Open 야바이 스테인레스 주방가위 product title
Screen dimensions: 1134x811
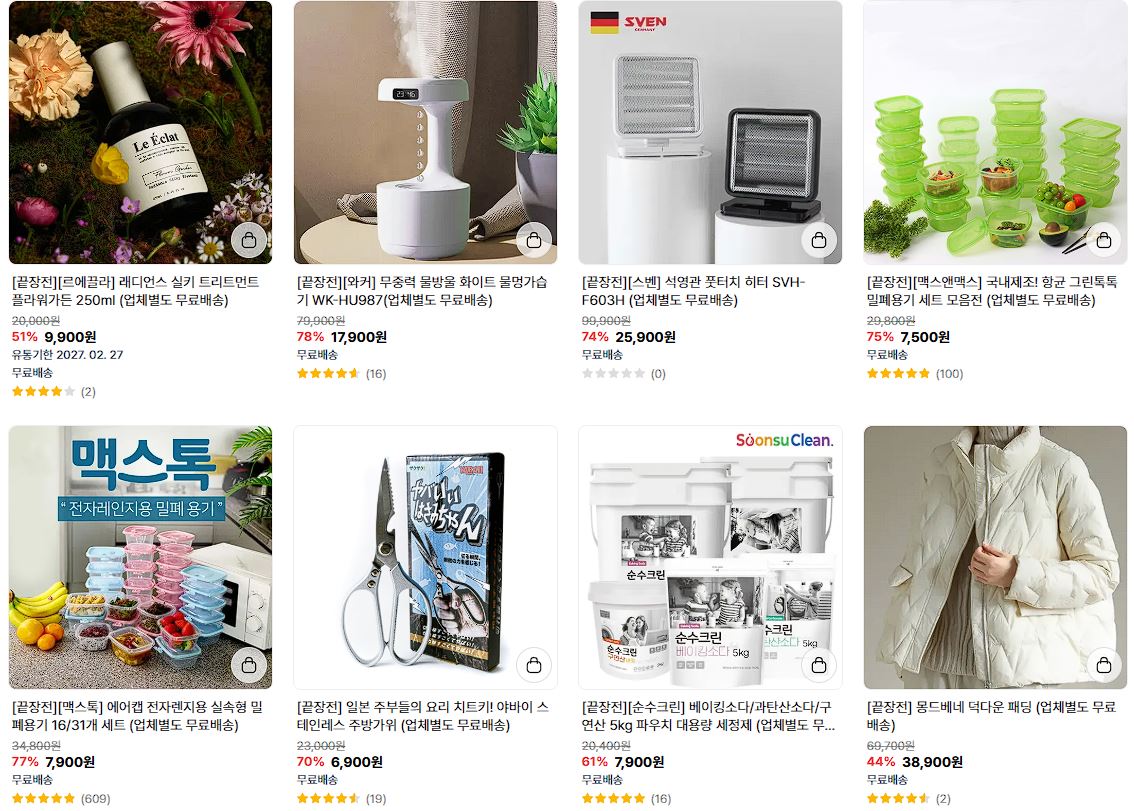[x=422, y=716]
